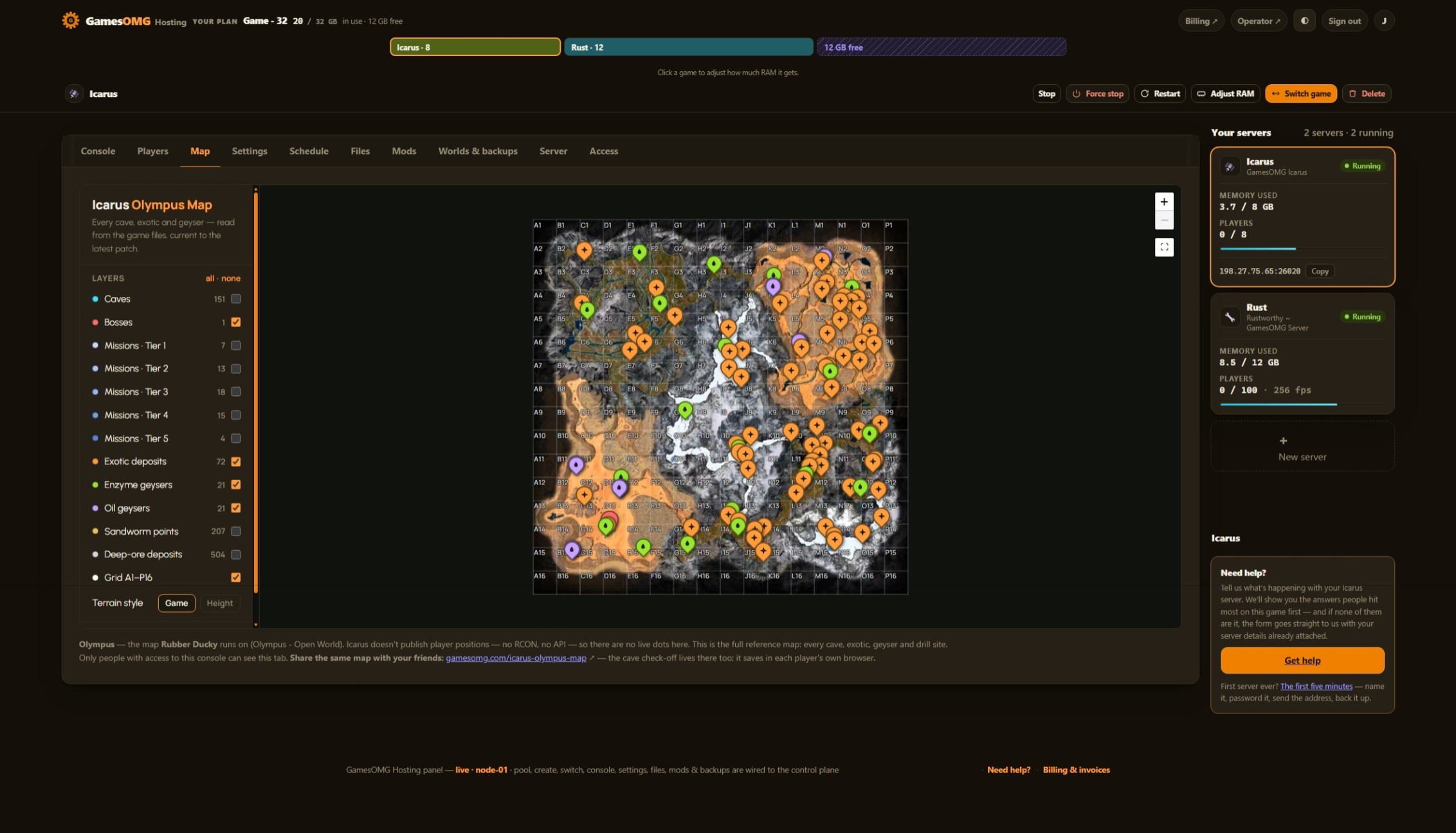Click the red boss marker near D13
This screenshot has height=833, width=1456.
(x=610, y=517)
